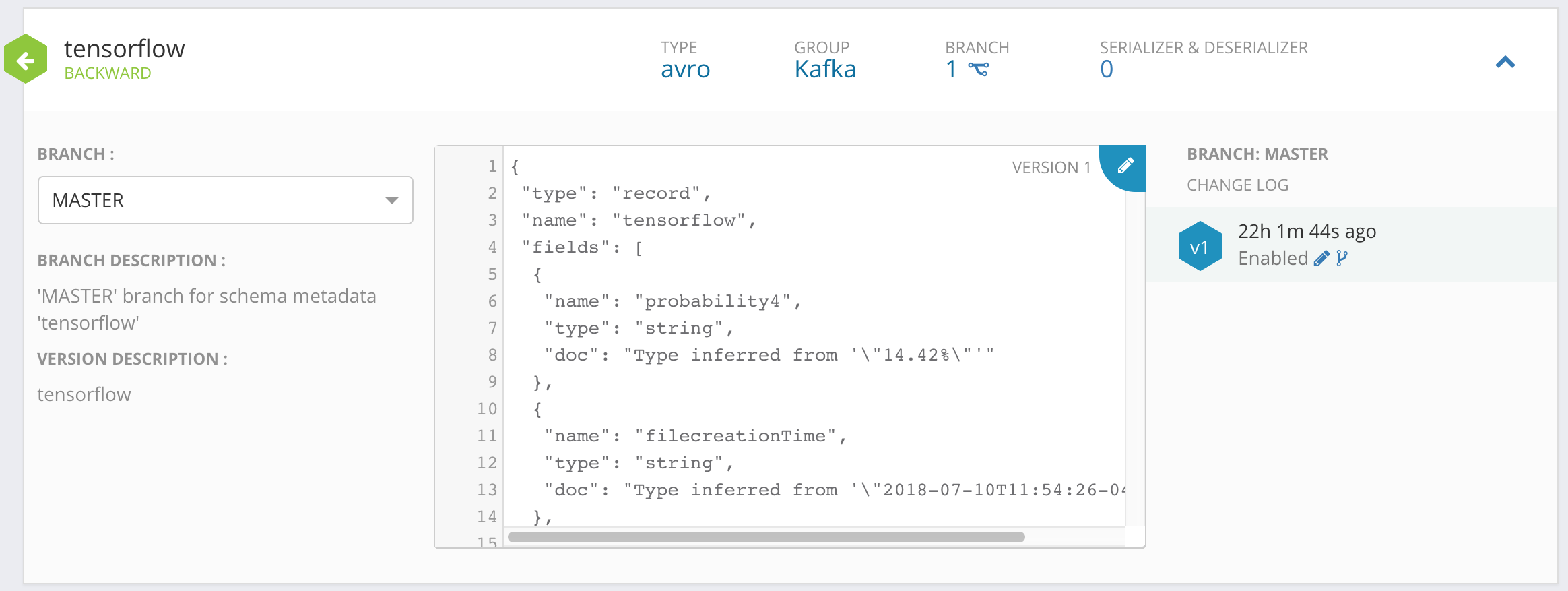Image resolution: width=1568 pixels, height=591 pixels.
Task: Click the BACKWARD compatibility label
Action: (x=107, y=73)
